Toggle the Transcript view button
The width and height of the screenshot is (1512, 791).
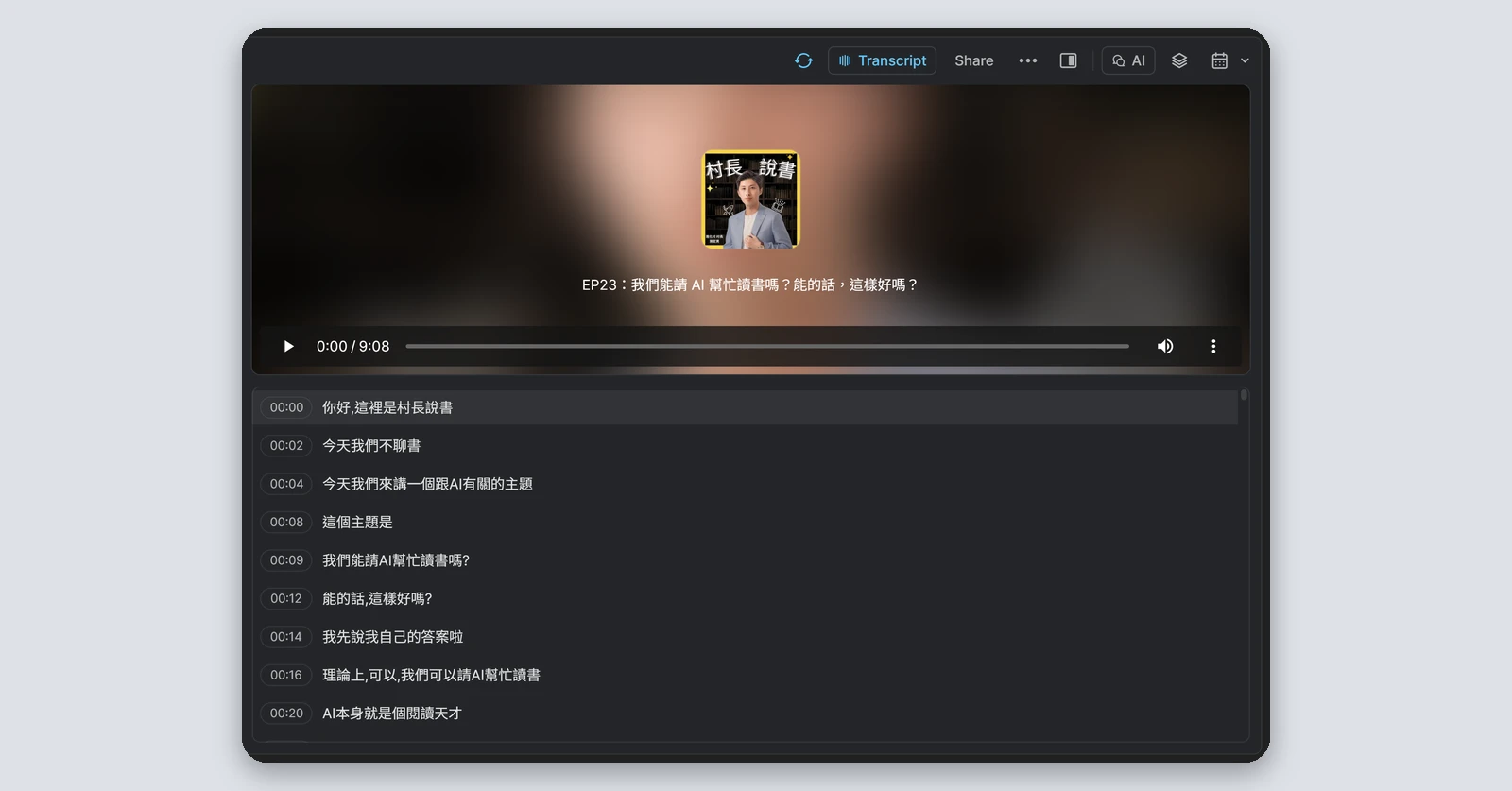[882, 60]
